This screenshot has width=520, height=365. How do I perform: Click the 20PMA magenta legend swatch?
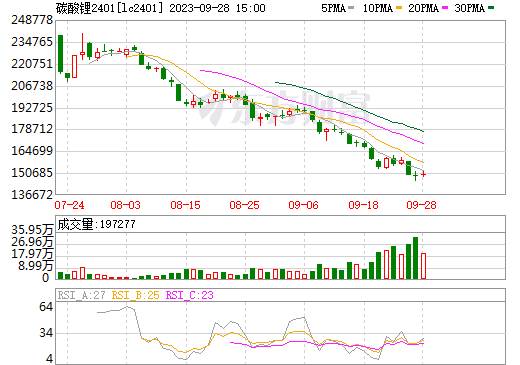pyautogui.click(x=445, y=8)
